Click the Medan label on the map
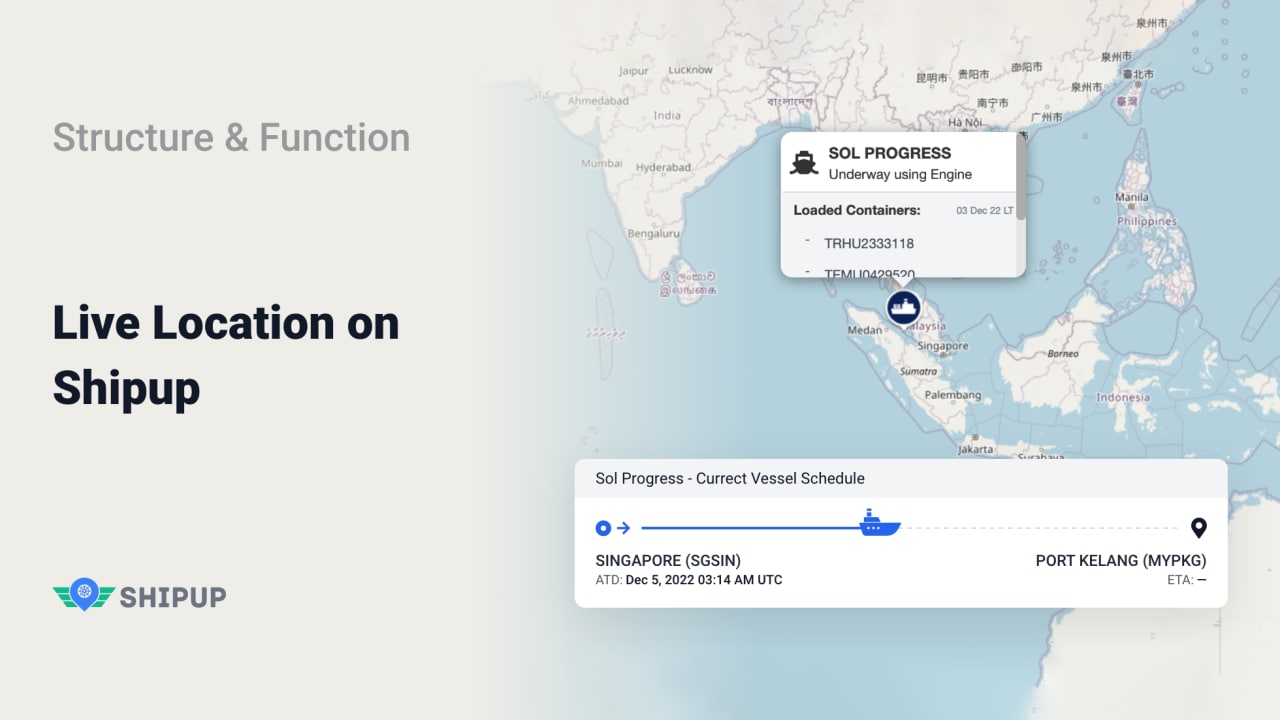Image resolution: width=1280 pixels, height=720 pixels. pos(865,330)
